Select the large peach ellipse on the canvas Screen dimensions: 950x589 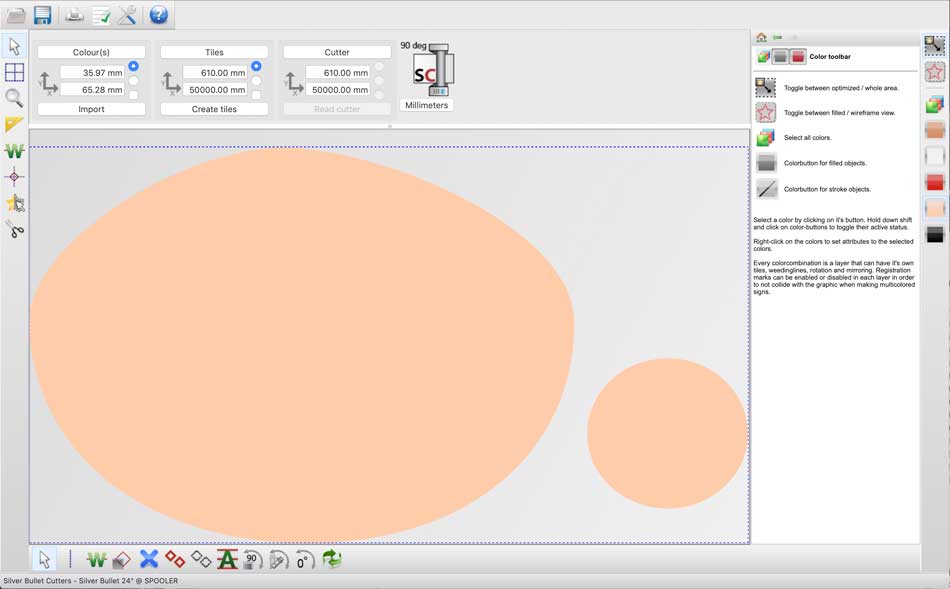point(302,344)
